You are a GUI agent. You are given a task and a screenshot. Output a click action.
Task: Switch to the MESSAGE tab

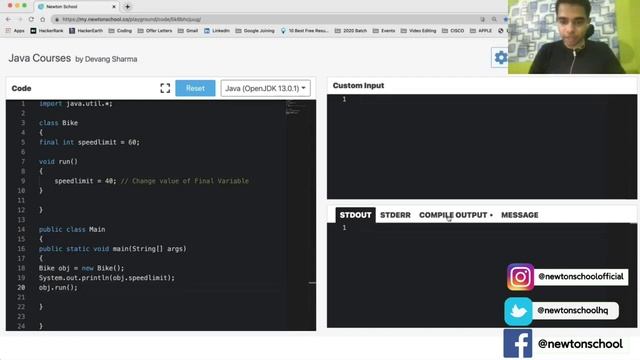[520, 215]
